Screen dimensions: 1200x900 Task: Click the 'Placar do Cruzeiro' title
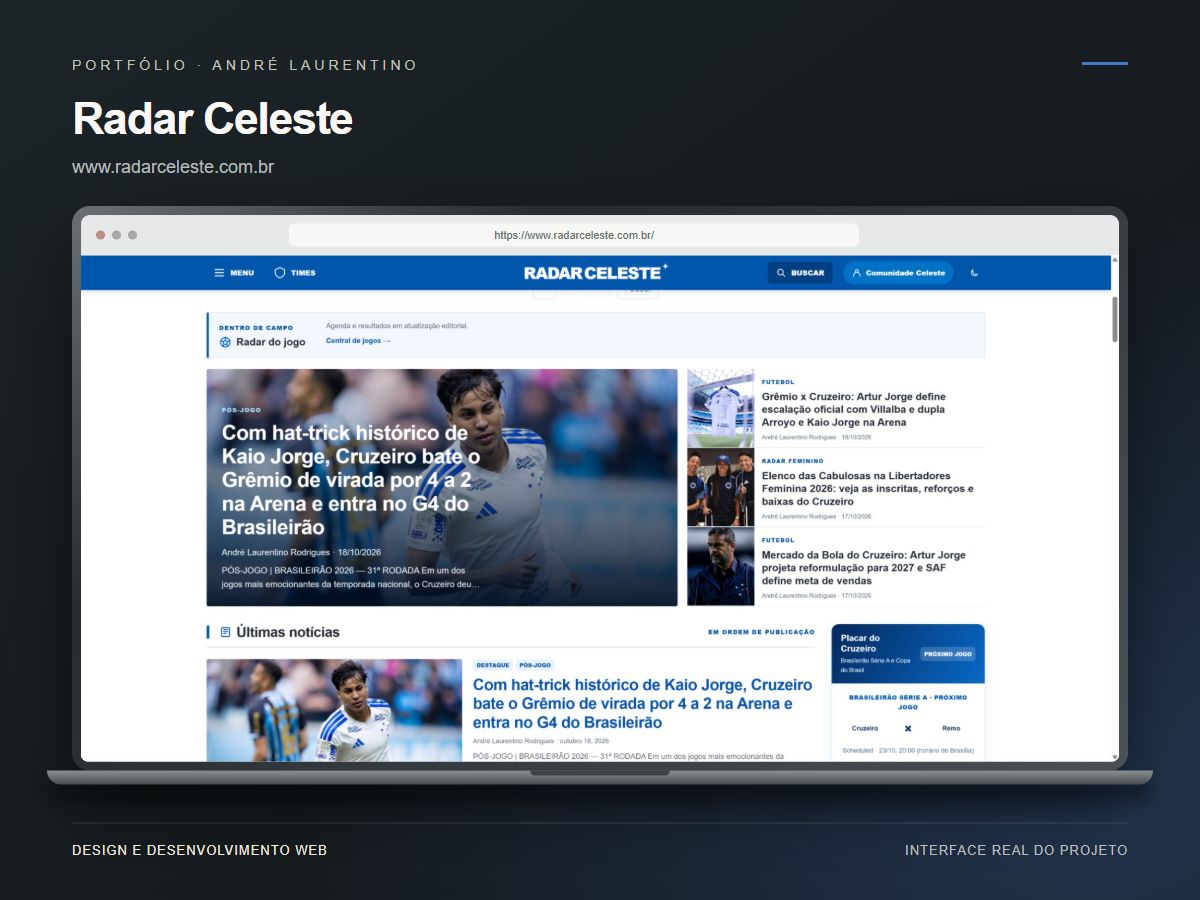coord(860,643)
